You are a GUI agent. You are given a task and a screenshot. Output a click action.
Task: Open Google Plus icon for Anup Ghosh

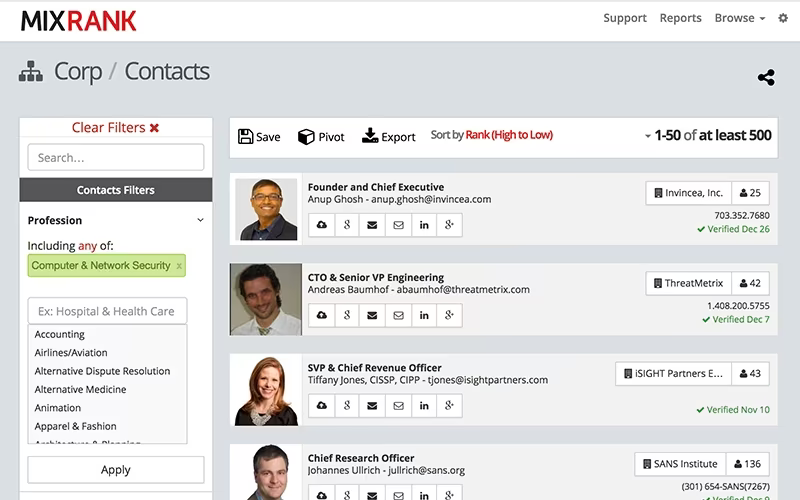coord(449,225)
